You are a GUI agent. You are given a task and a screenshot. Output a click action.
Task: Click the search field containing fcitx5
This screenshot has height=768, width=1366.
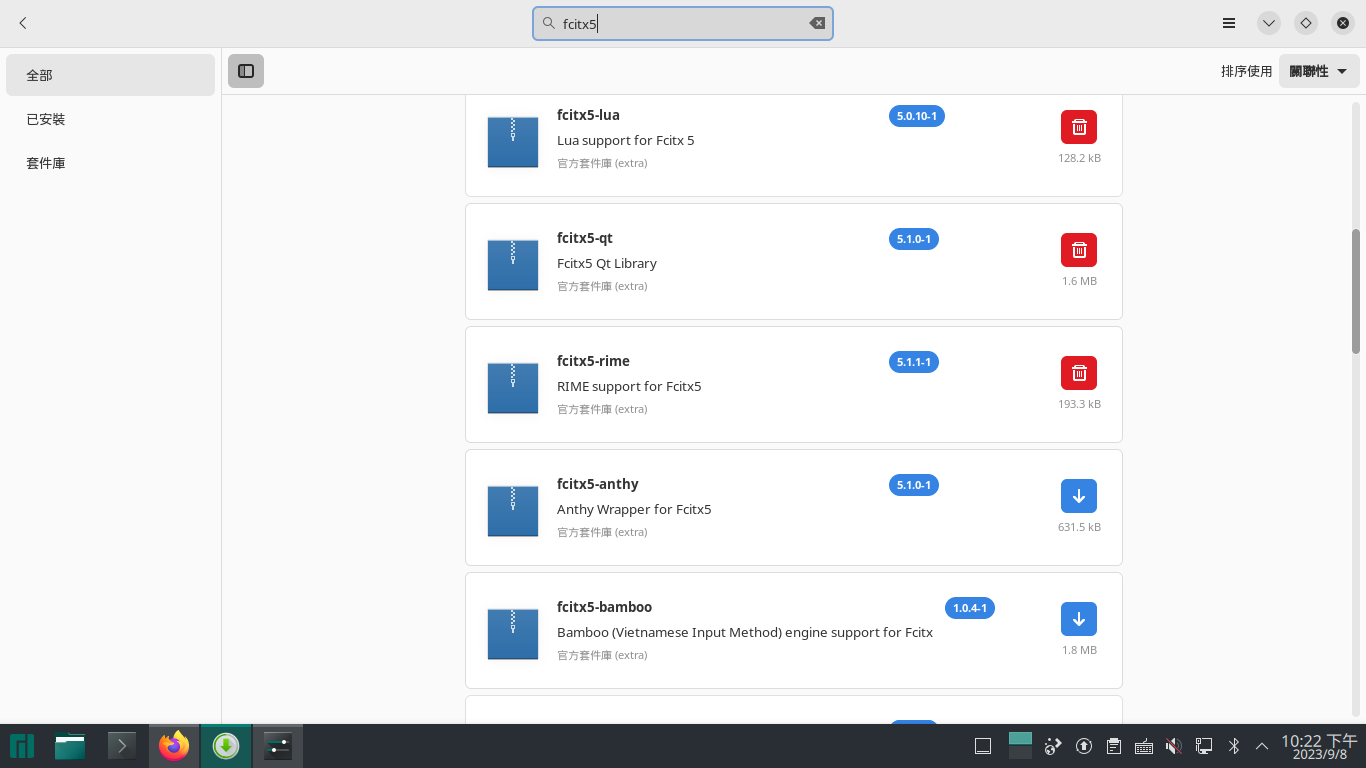click(x=683, y=23)
